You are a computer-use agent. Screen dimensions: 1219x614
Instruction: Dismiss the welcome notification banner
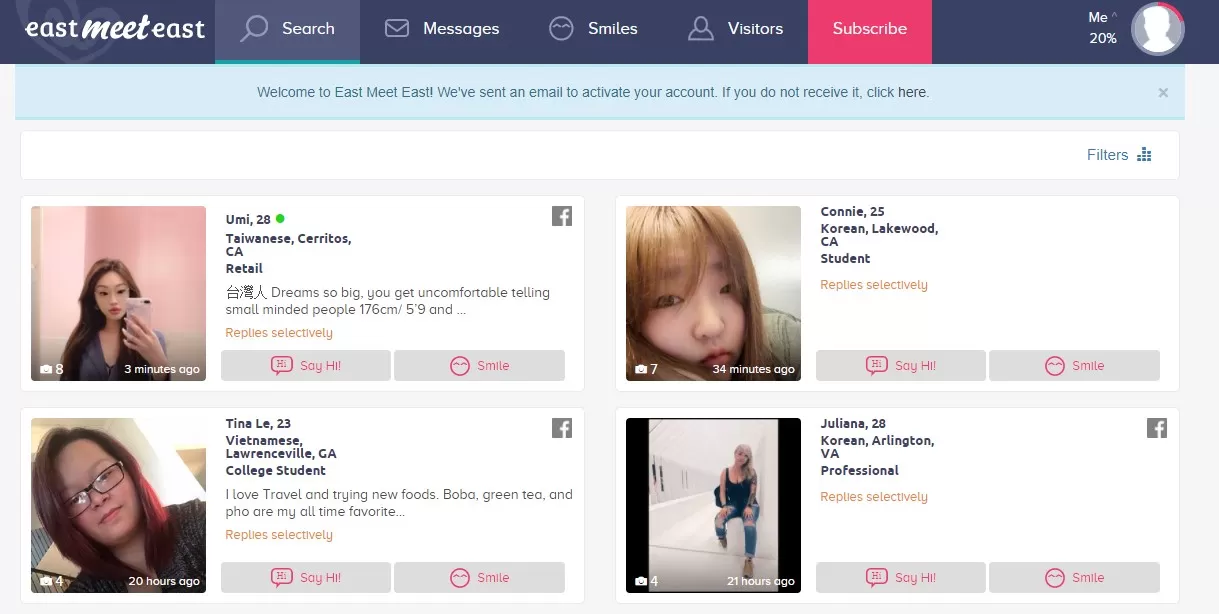click(1163, 92)
